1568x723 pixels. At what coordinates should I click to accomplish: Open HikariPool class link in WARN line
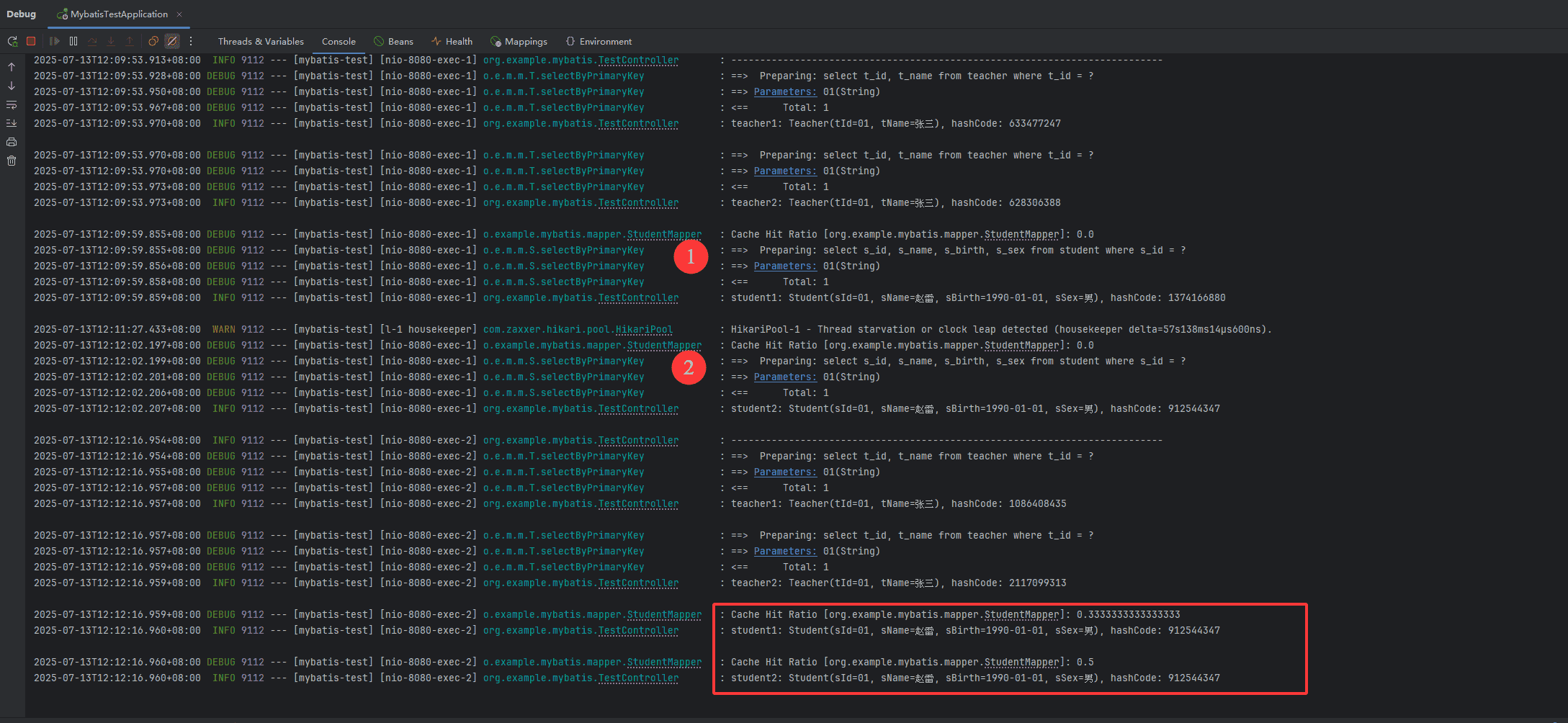pyautogui.click(x=644, y=329)
